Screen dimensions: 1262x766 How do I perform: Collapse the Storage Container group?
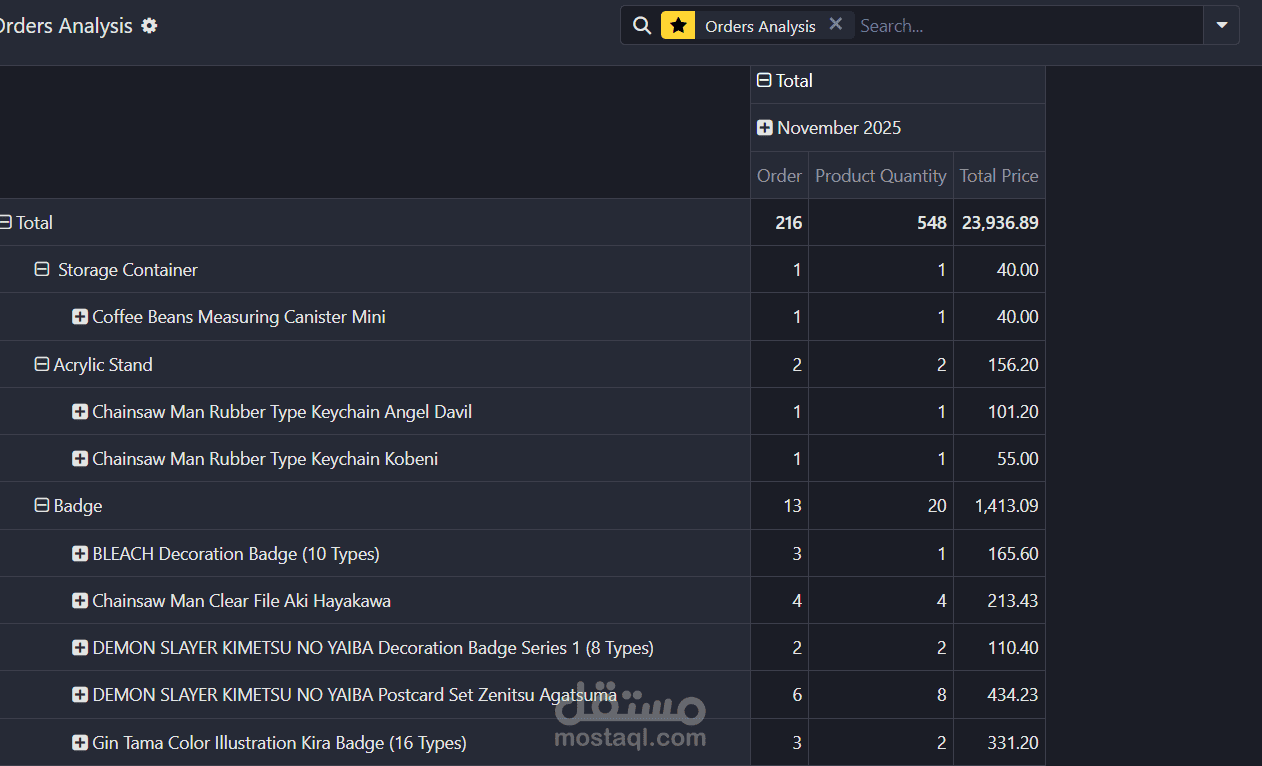(x=42, y=270)
